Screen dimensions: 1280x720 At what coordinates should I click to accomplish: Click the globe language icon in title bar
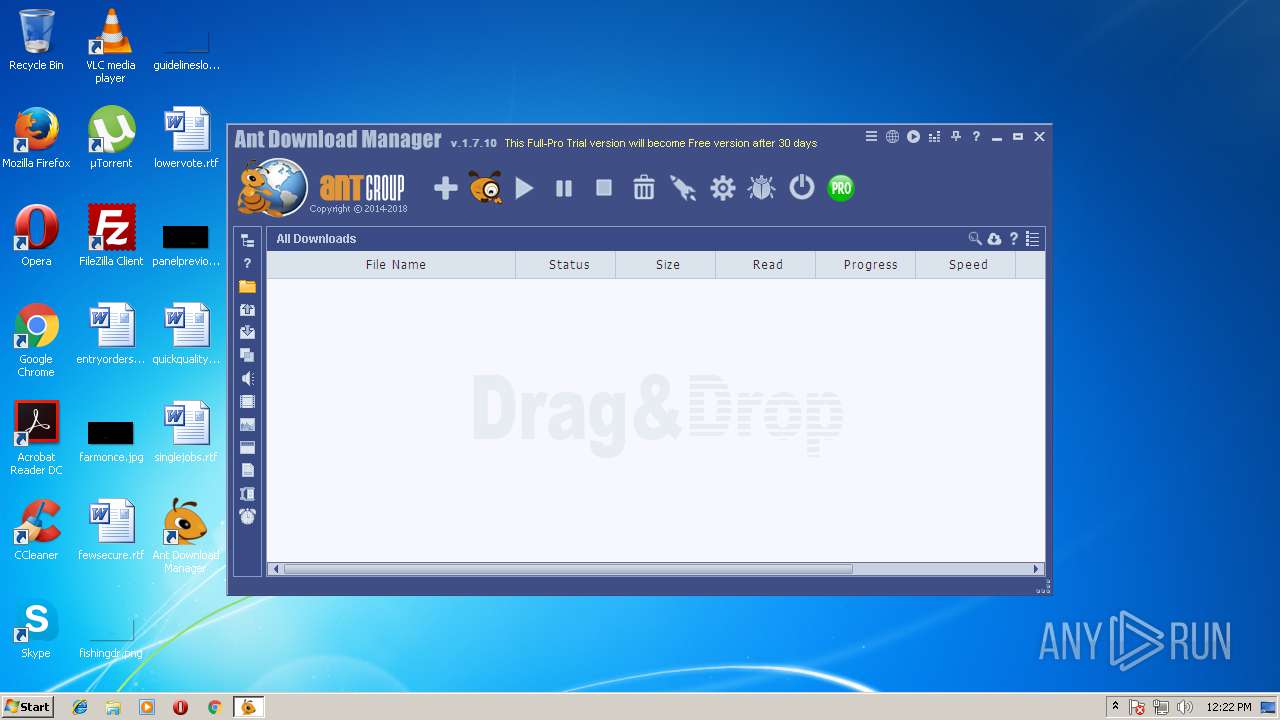pos(892,137)
